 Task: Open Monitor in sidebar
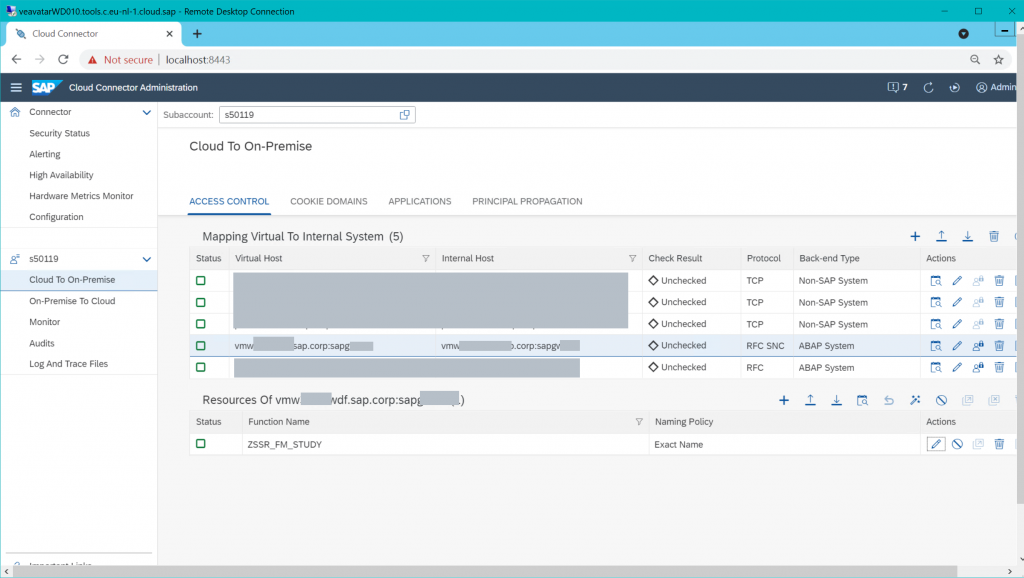click(44, 322)
